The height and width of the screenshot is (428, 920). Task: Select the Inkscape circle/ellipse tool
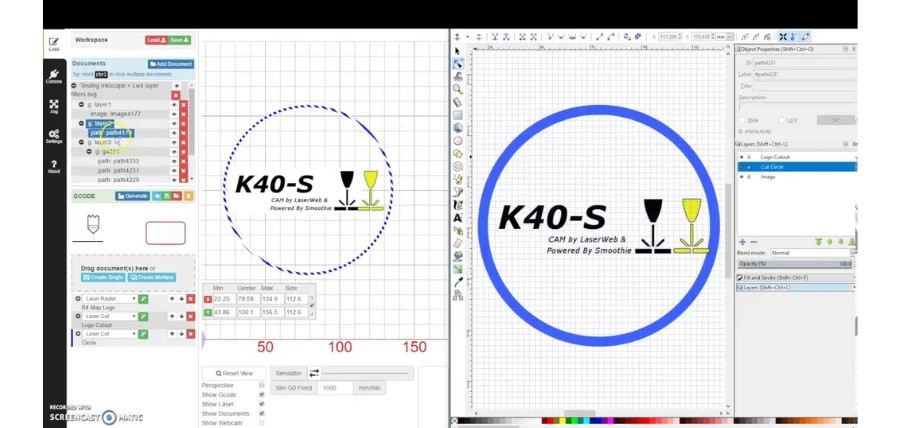458,141
